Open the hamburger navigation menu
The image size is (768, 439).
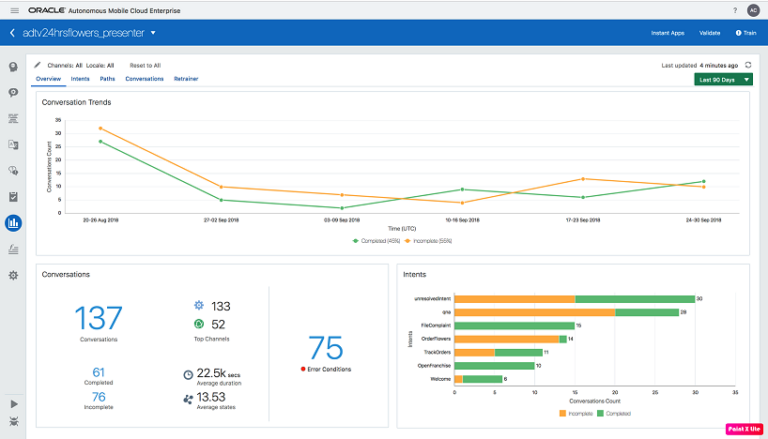pyautogui.click(x=13, y=10)
